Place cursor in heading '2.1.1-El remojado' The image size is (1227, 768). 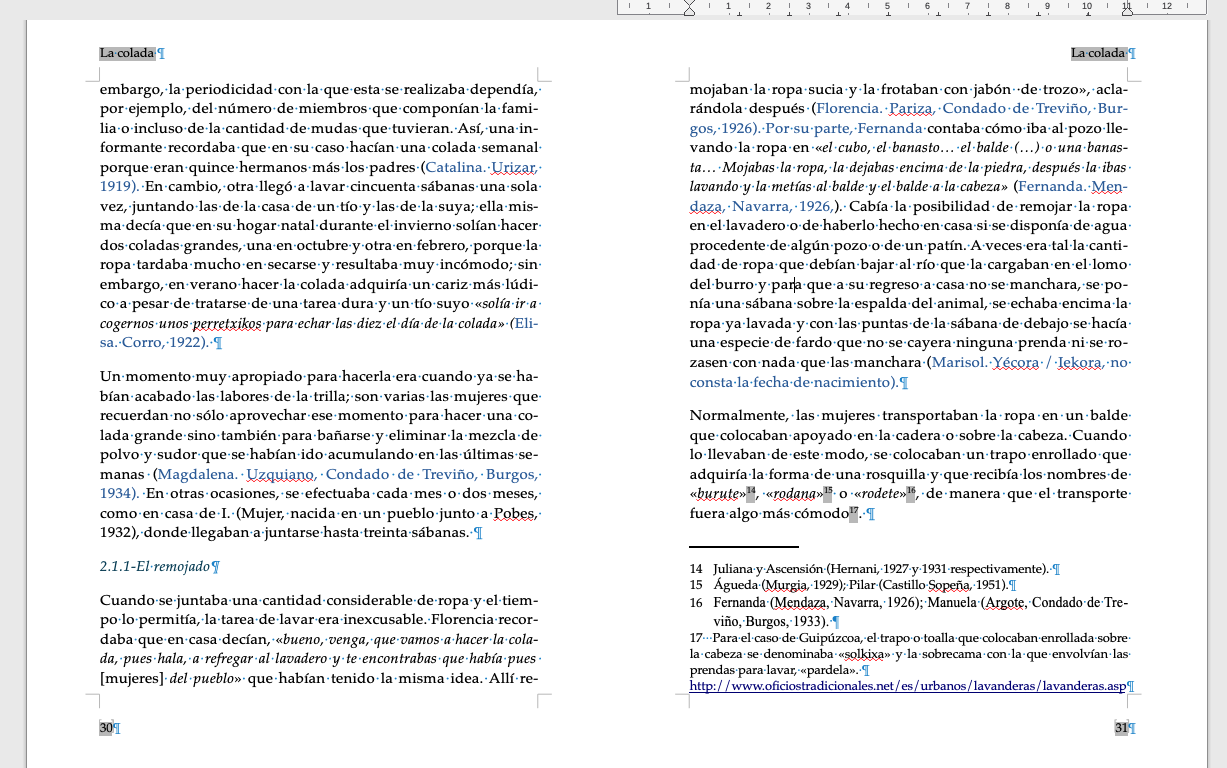(155, 566)
